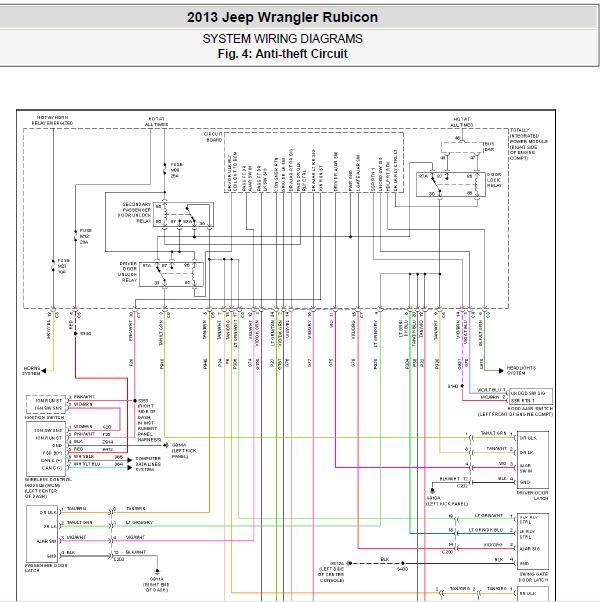
Task: Click the 'SYSTEM WIRING DIAGRAMS' heading
Action: click(x=283, y=39)
